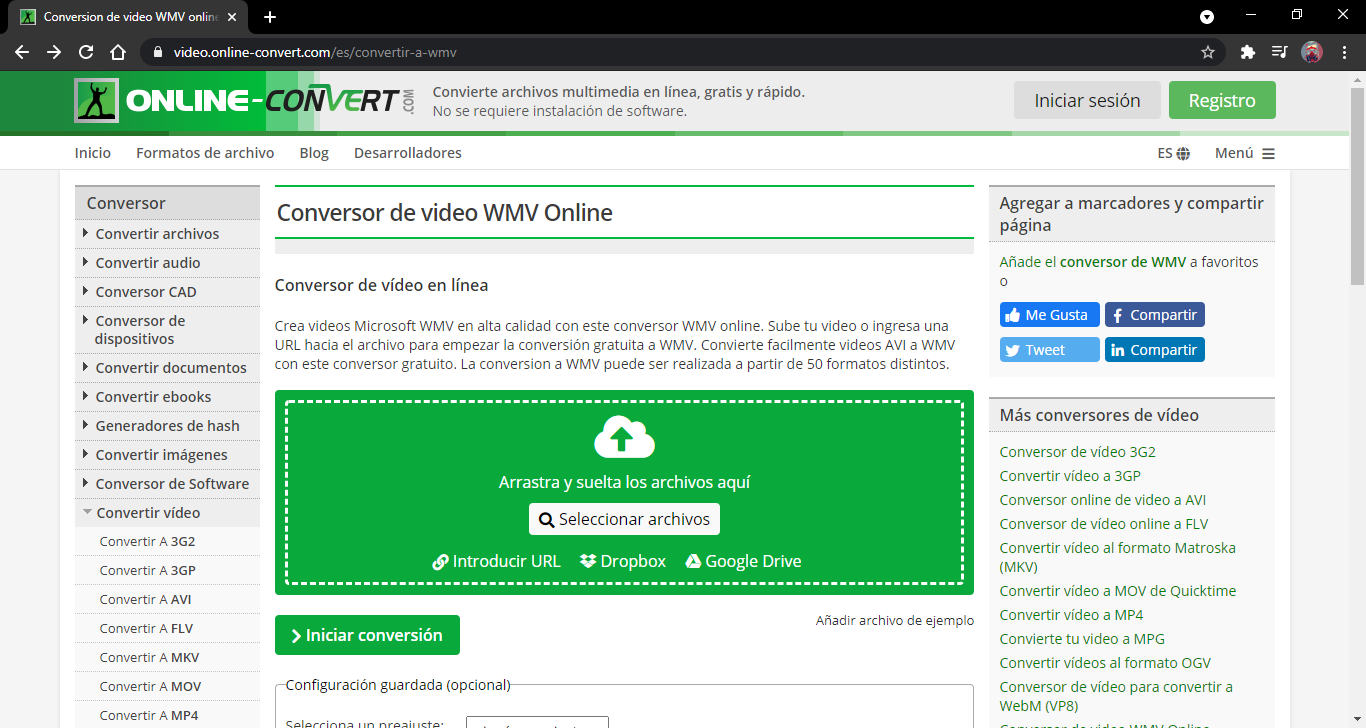Share on Facebook with Compartir button
1366x728 pixels.
tap(1155, 315)
